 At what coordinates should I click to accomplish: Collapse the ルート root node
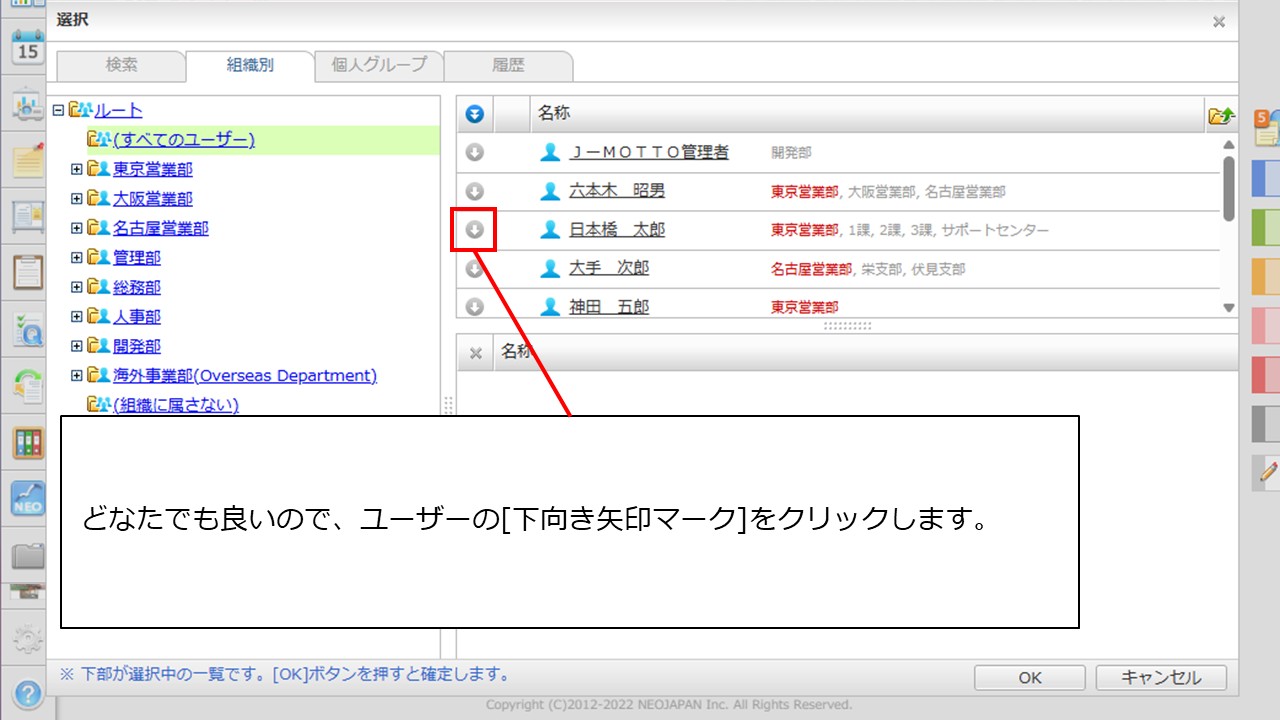pos(58,111)
